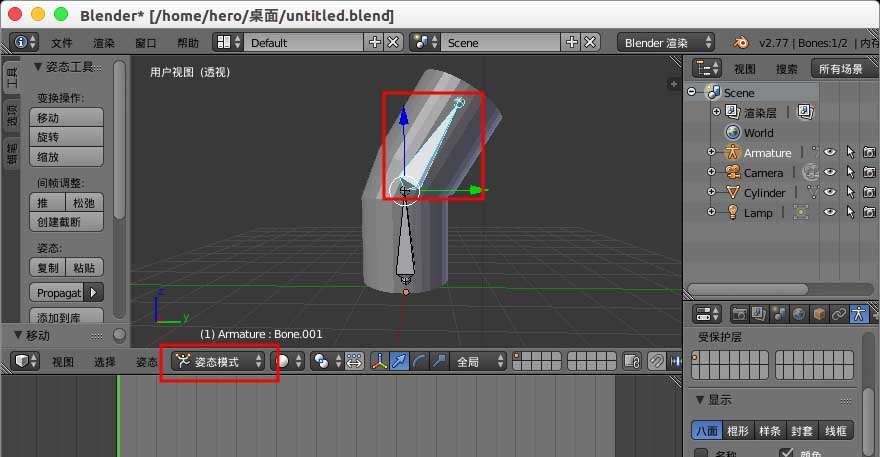Click the 移动 (Translate) button

click(x=66, y=117)
